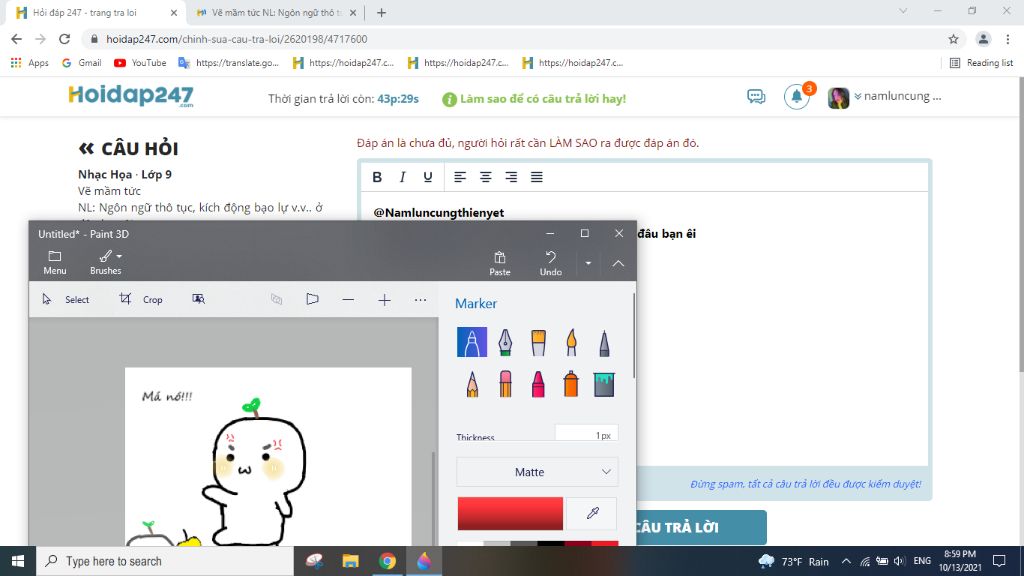Choose the Oil brush tool

[538, 342]
